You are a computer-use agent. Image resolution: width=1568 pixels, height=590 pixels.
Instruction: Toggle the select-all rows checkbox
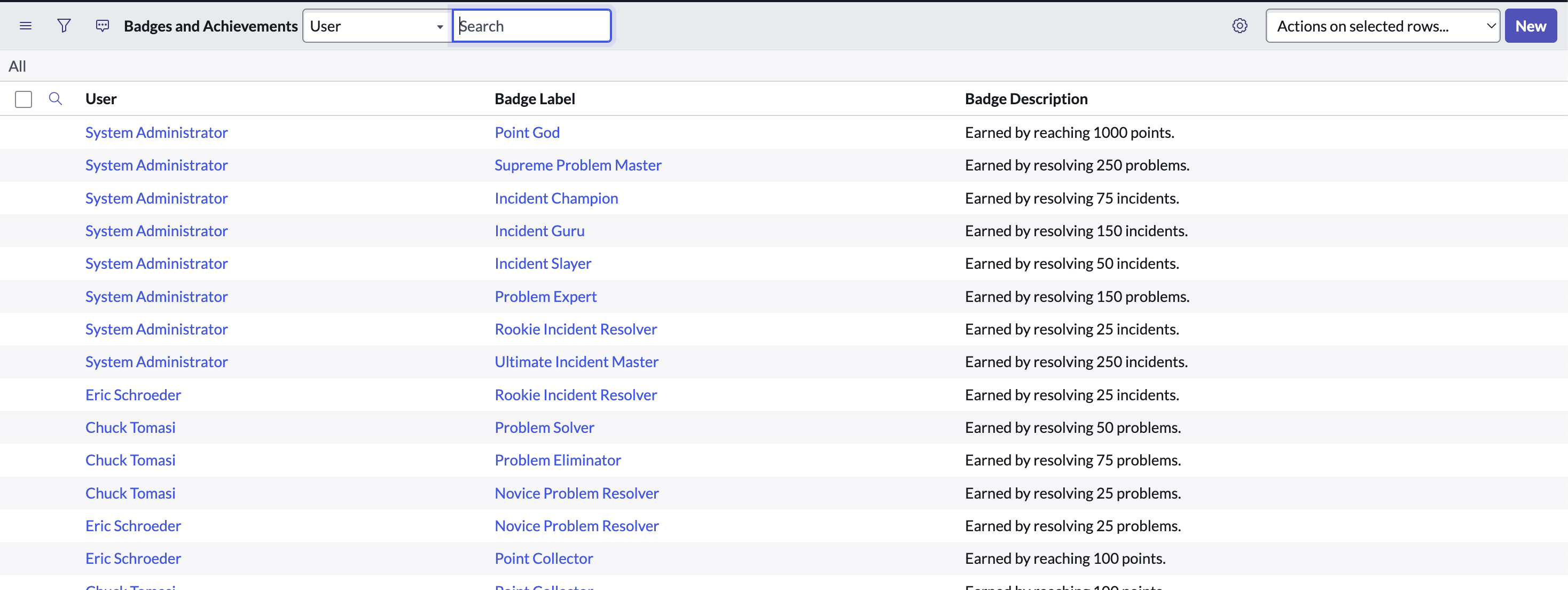(x=23, y=99)
